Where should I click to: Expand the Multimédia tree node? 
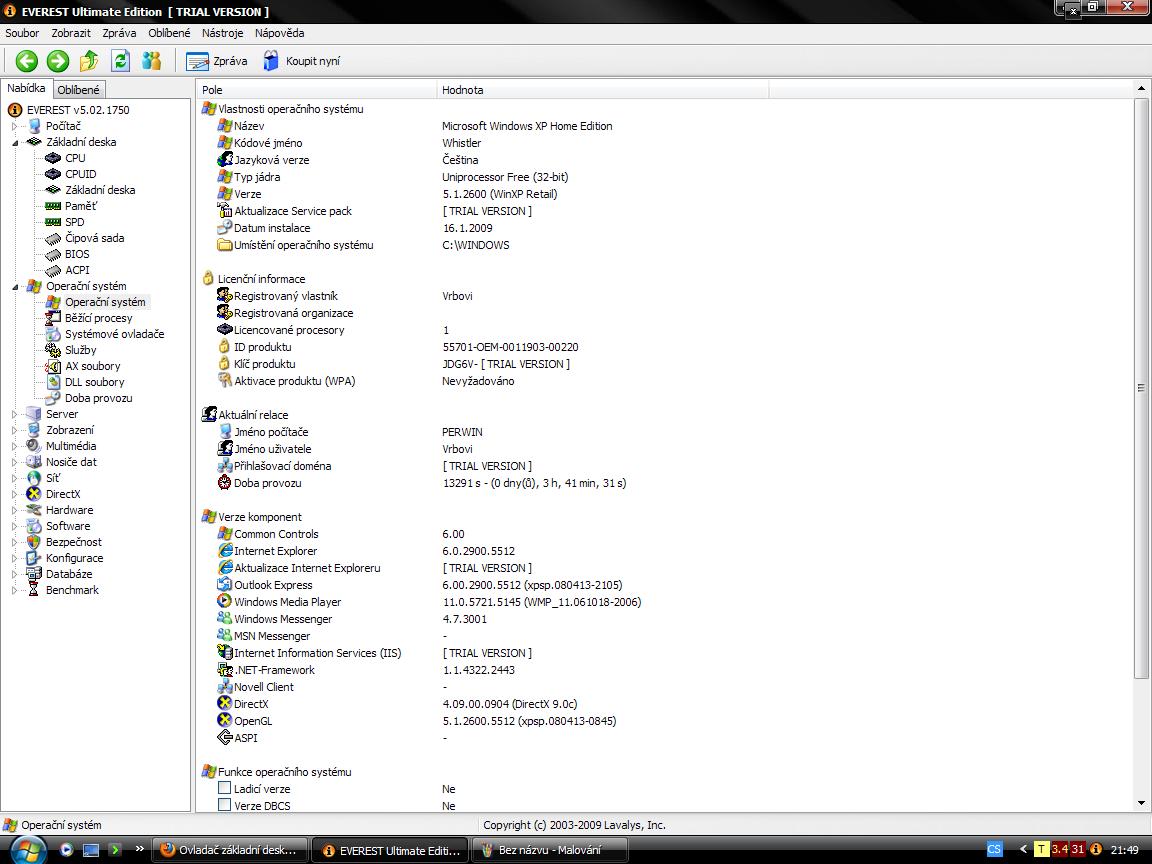14,446
